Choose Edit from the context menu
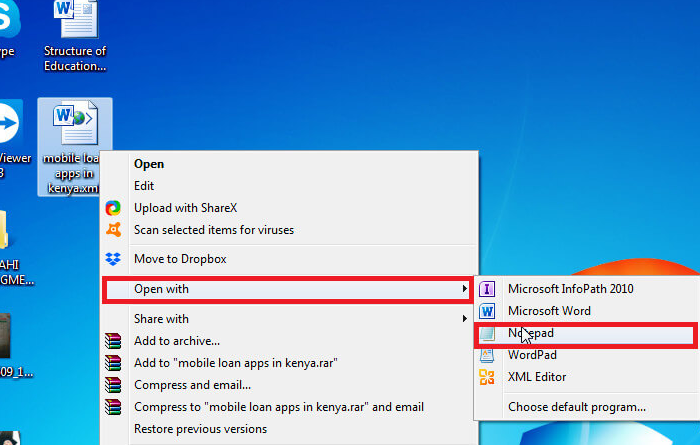700x445 pixels. click(x=144, y=186)
